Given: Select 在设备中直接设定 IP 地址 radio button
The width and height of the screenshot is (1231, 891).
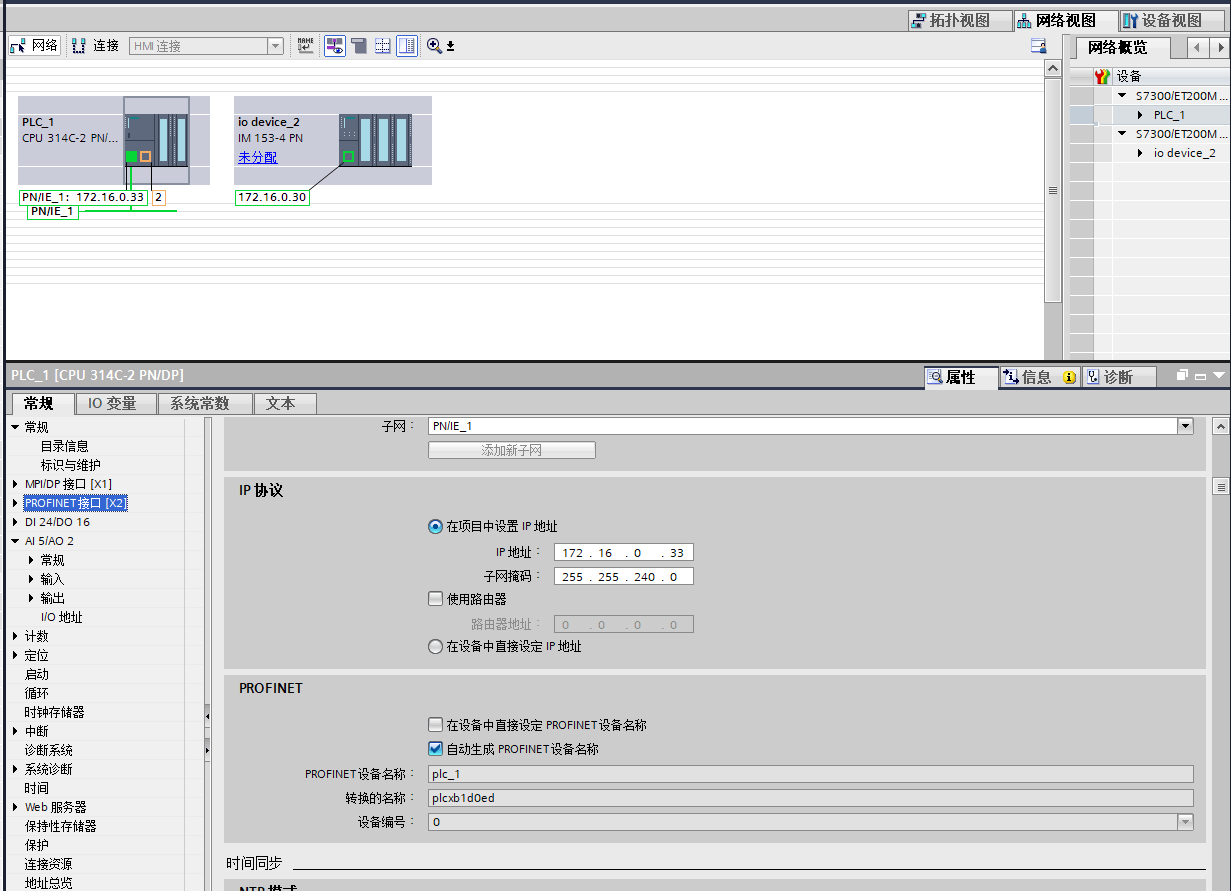Looking at the screenshot, I should [x=435, y=647].
